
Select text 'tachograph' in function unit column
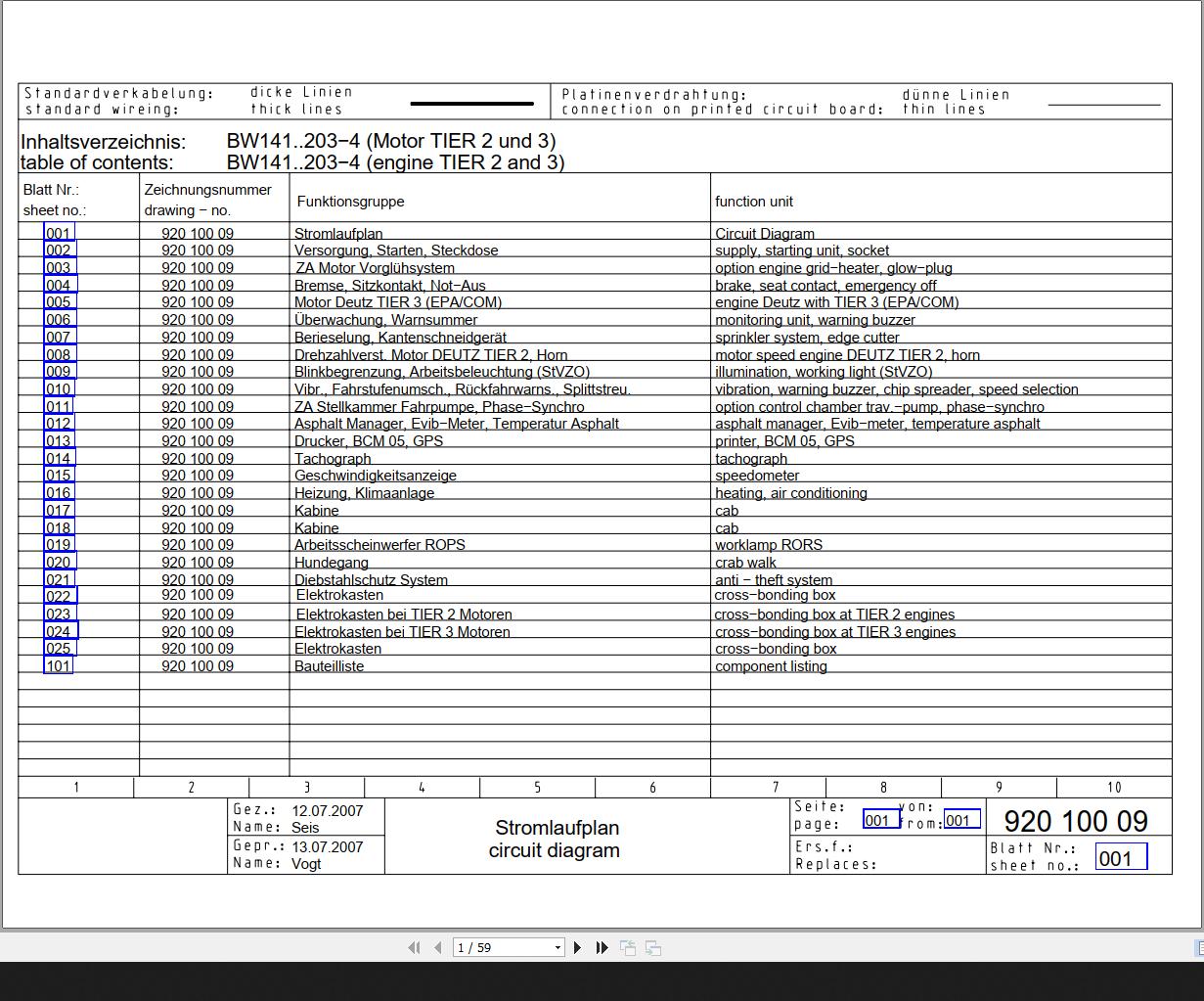(751, 459)
